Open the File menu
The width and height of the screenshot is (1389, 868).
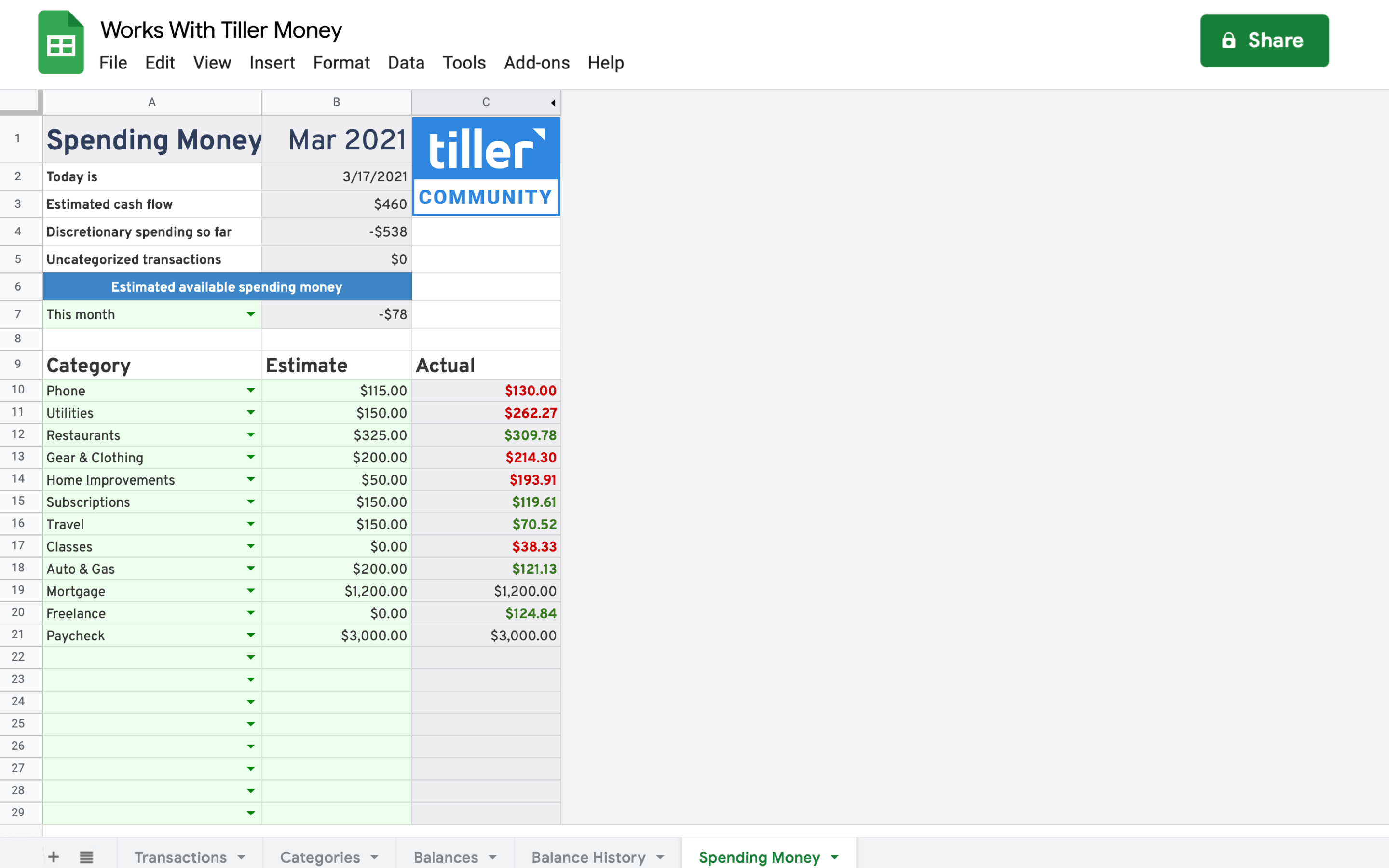click(x=113, y=63)
